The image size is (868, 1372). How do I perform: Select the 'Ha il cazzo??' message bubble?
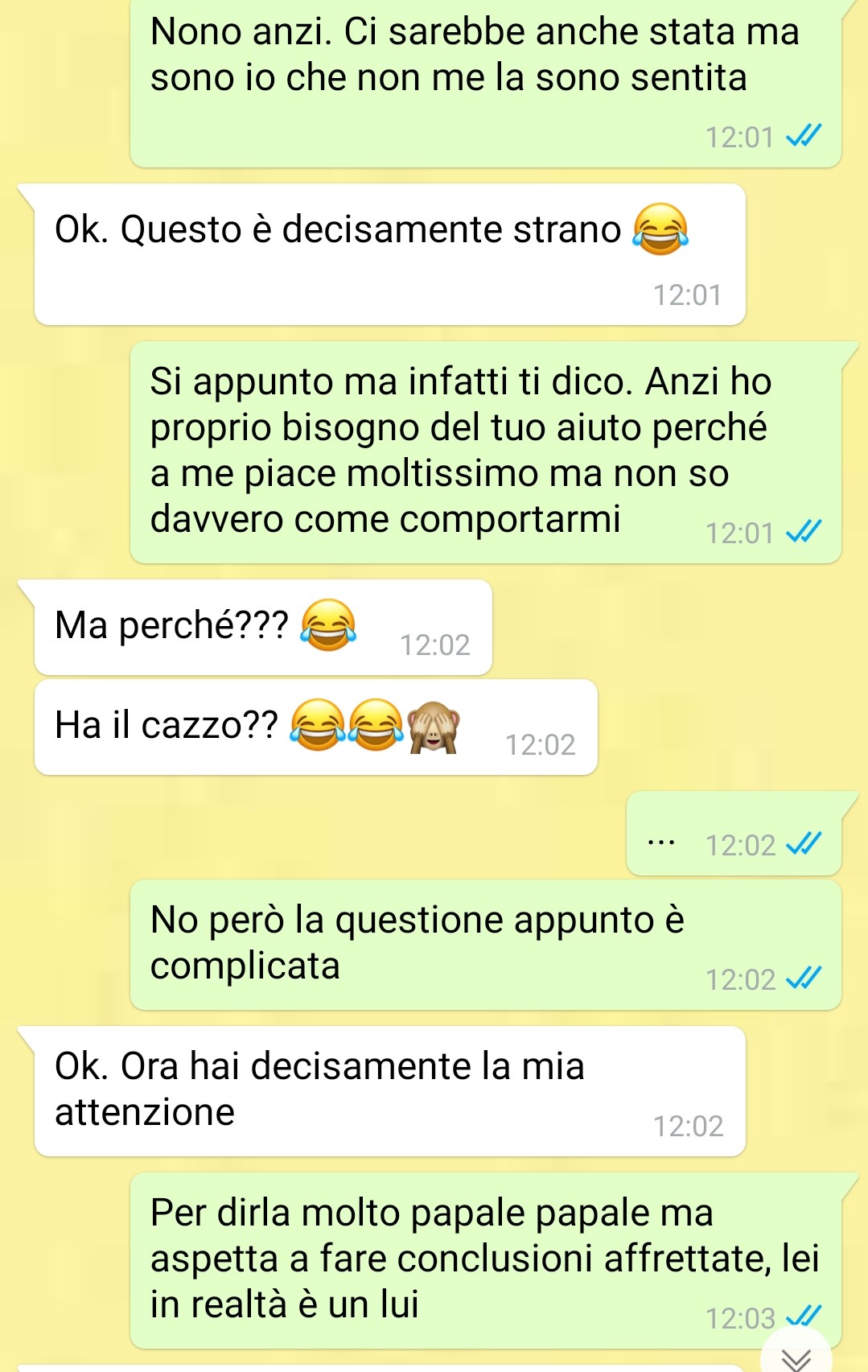click(316, 727)
